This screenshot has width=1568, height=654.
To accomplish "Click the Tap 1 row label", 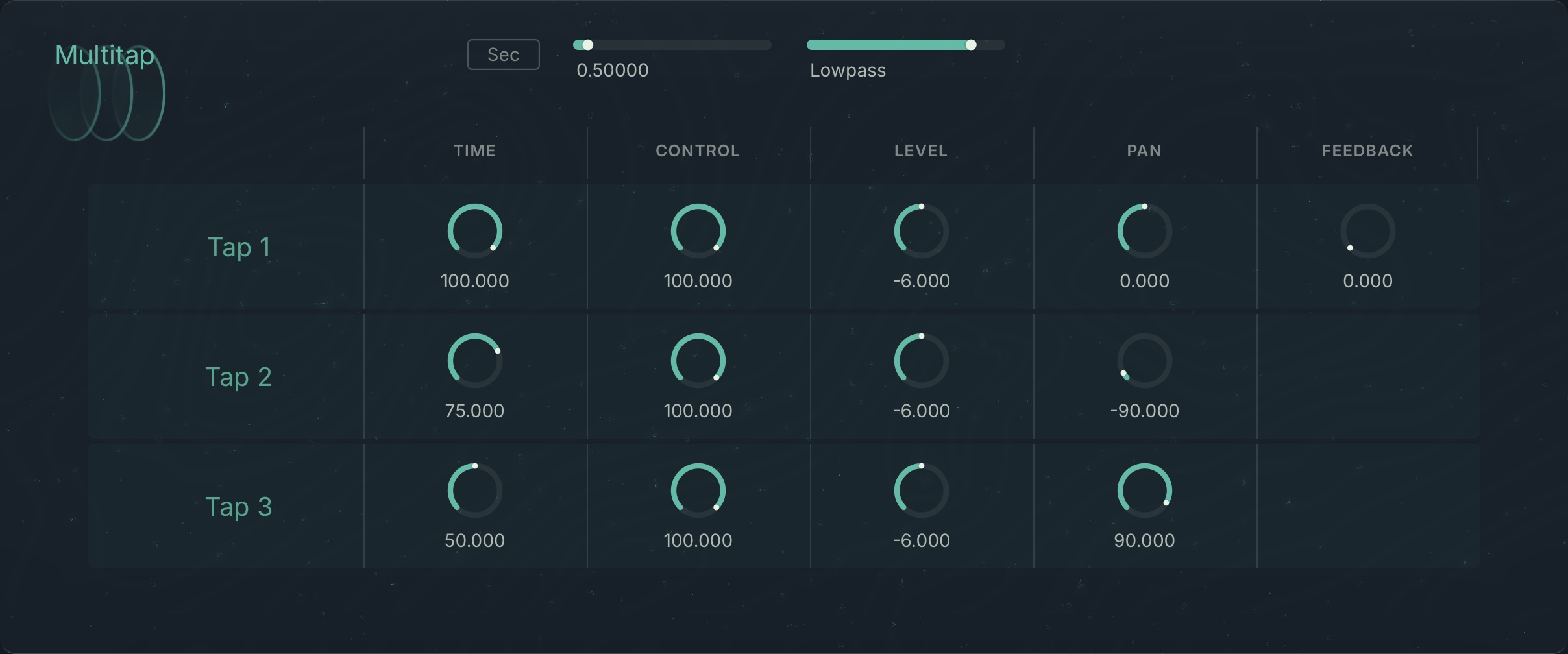I will tap(239, 247).
